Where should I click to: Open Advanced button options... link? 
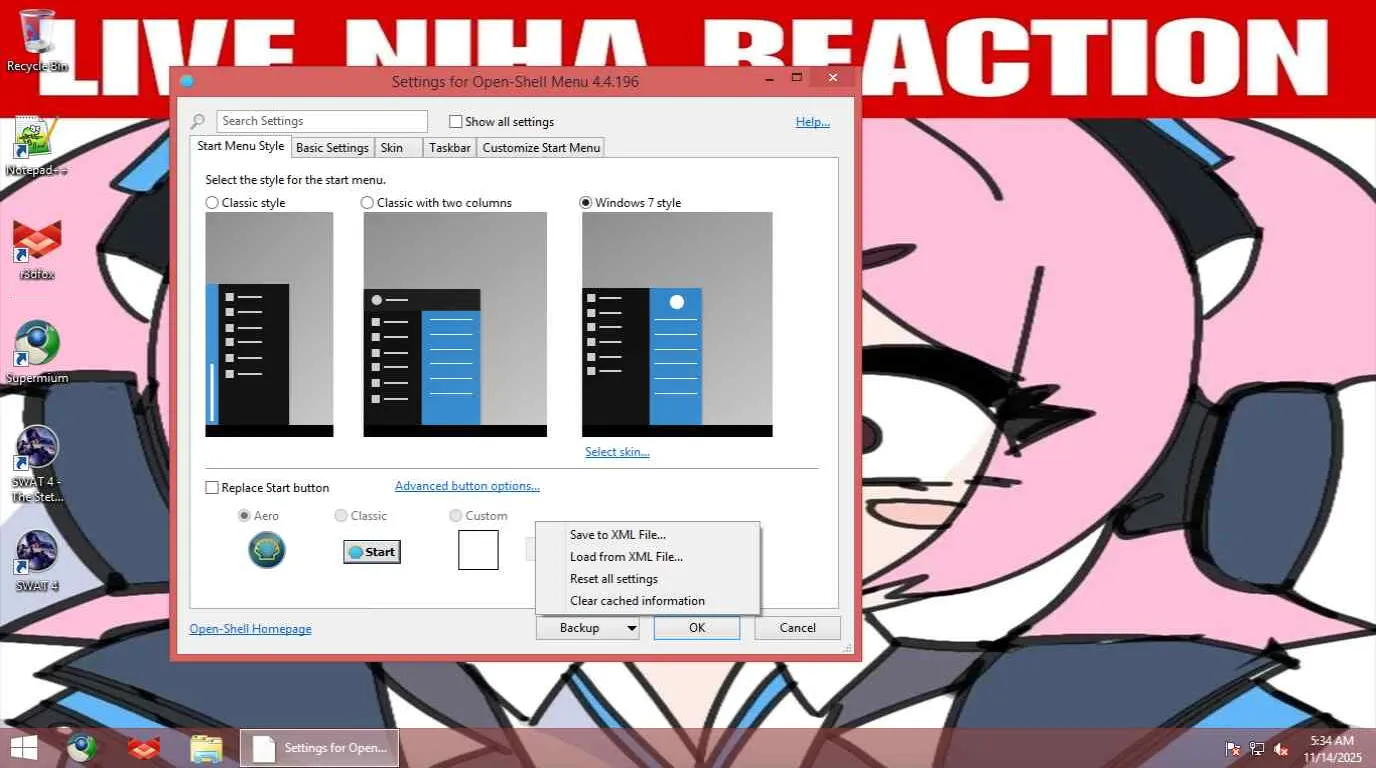pos(467,486)
